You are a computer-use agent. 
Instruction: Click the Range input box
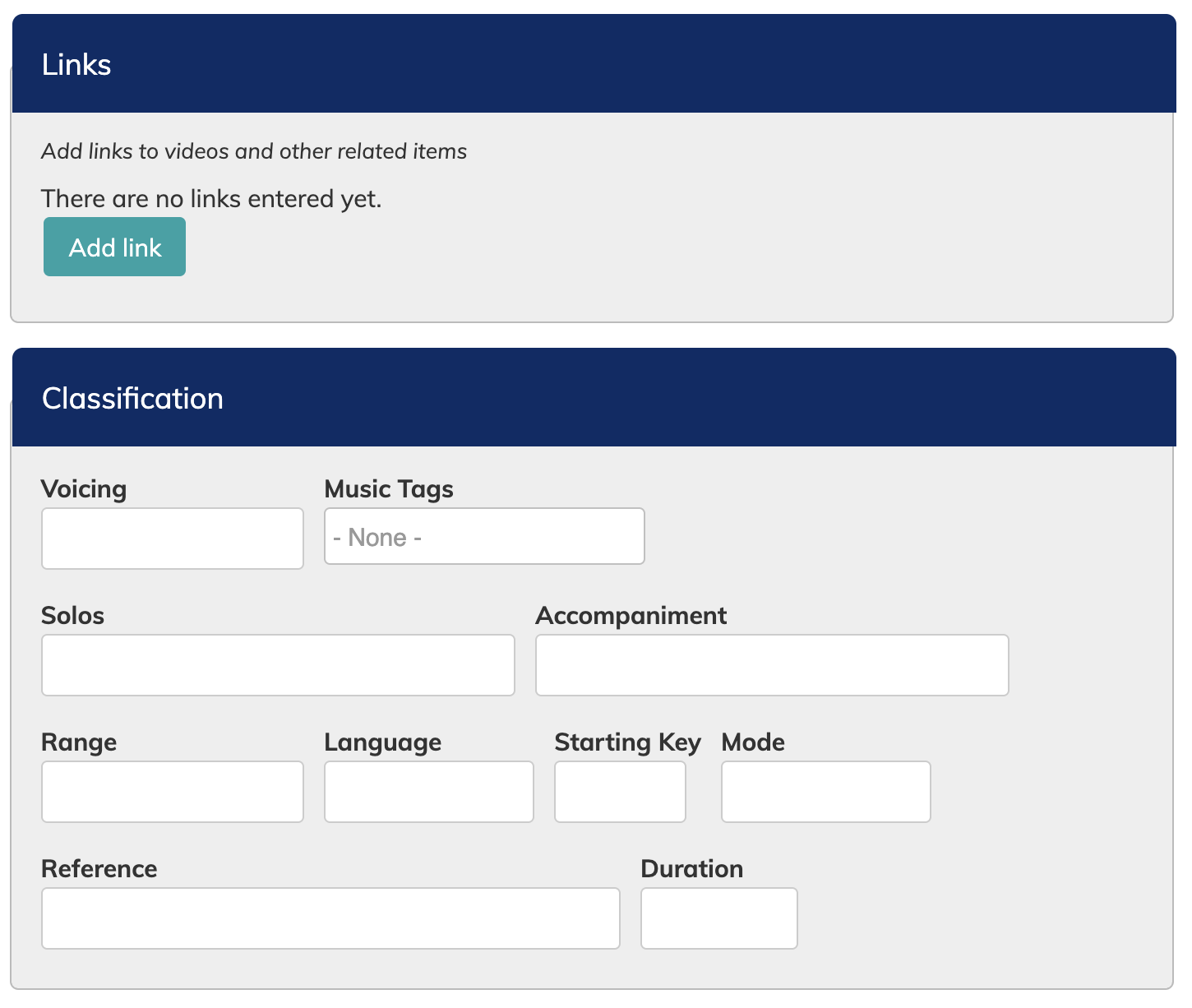173,792
